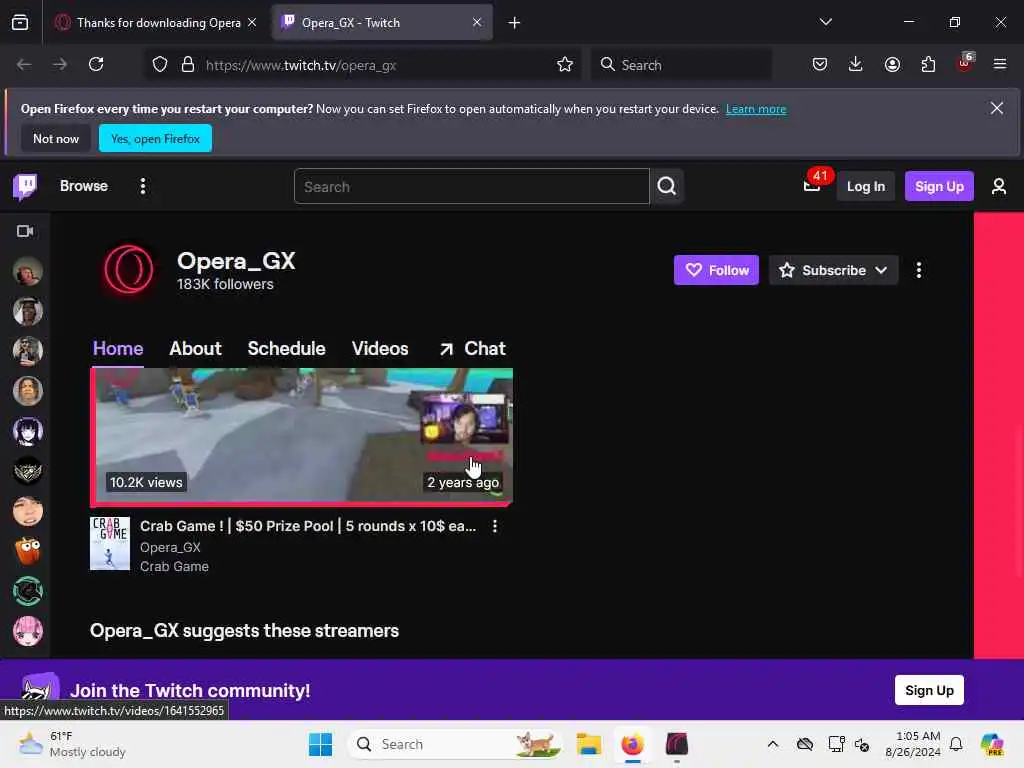Open the Schedule channel tab
The height and width of the screenshot is (768, 1024).
click(286, 349)
